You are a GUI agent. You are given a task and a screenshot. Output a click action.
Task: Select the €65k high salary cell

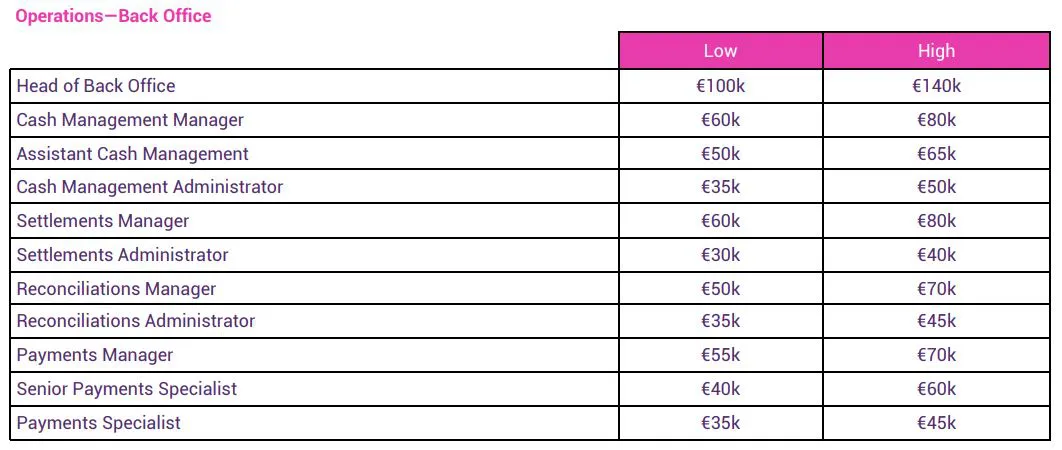coord(936,154)
